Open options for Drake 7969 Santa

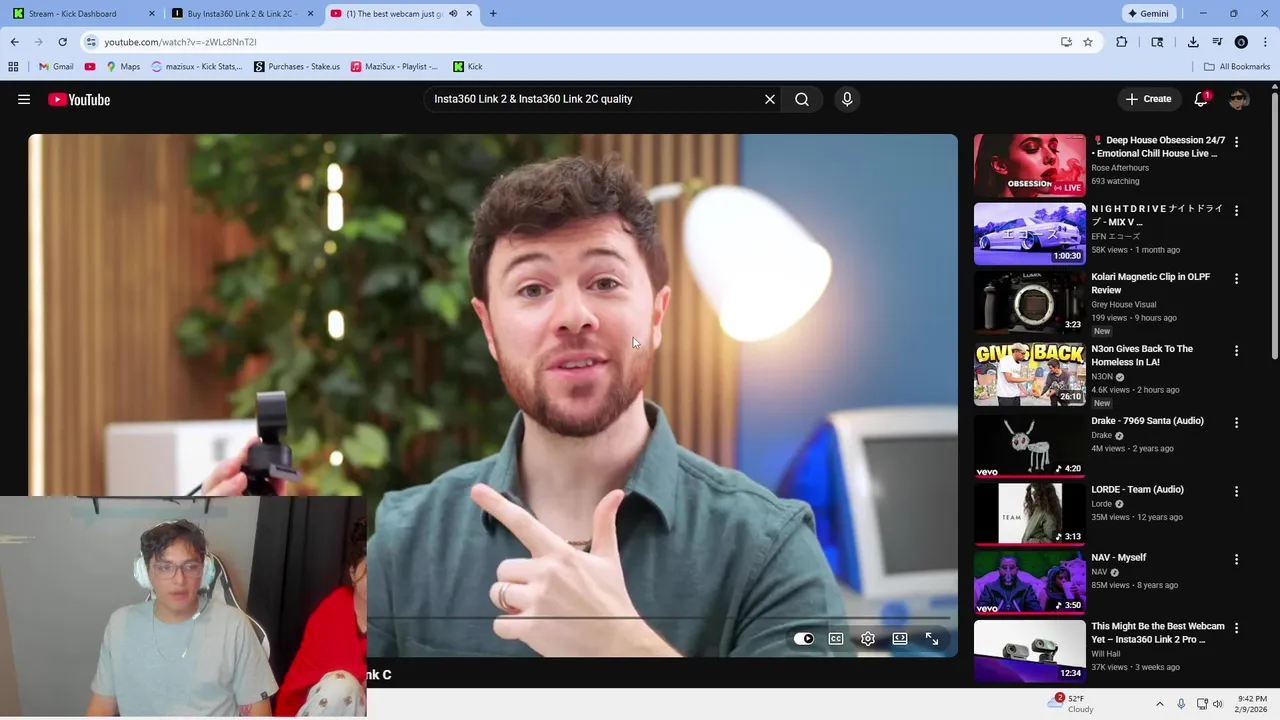1236,423
